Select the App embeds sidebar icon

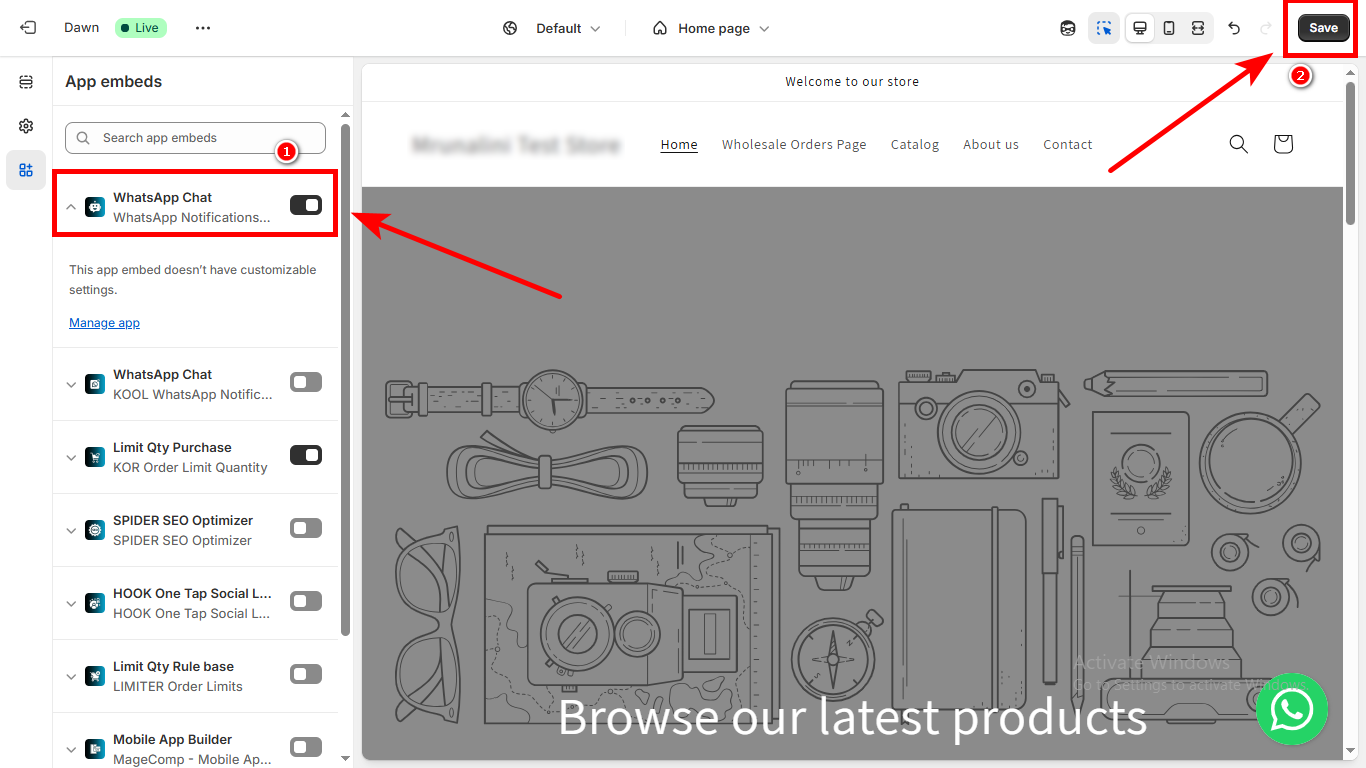click(x=26, y=170)
